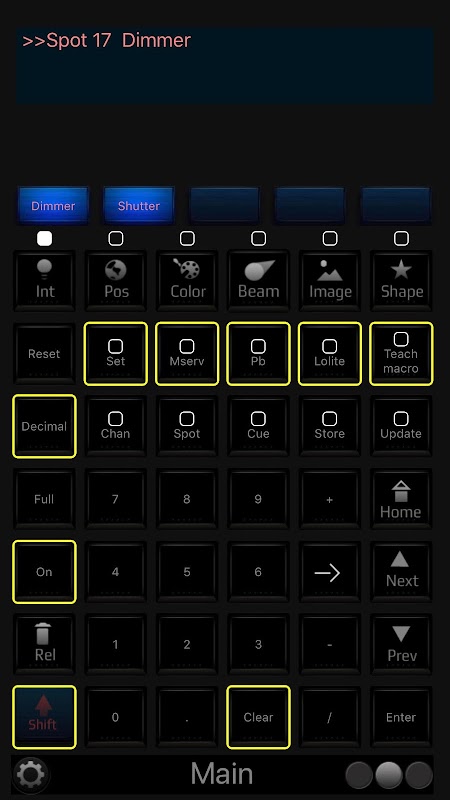Open the Pos globe parameter group
450x800 pixels.
[116, 281]
